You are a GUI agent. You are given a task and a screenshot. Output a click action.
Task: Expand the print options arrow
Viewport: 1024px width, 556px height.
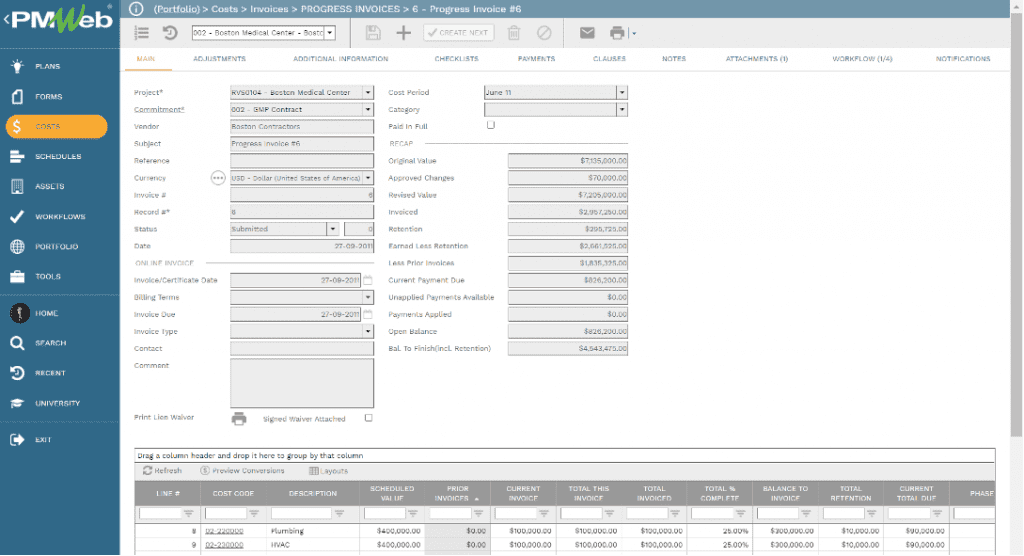pos(633,33)
